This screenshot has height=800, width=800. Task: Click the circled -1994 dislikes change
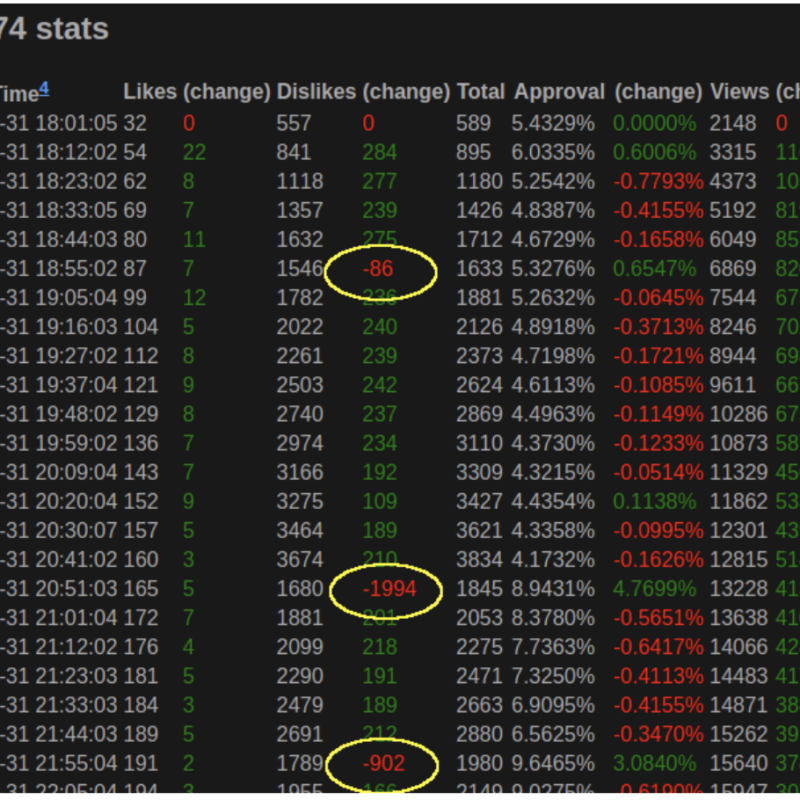pyautogui.click(x=386, y=590)
